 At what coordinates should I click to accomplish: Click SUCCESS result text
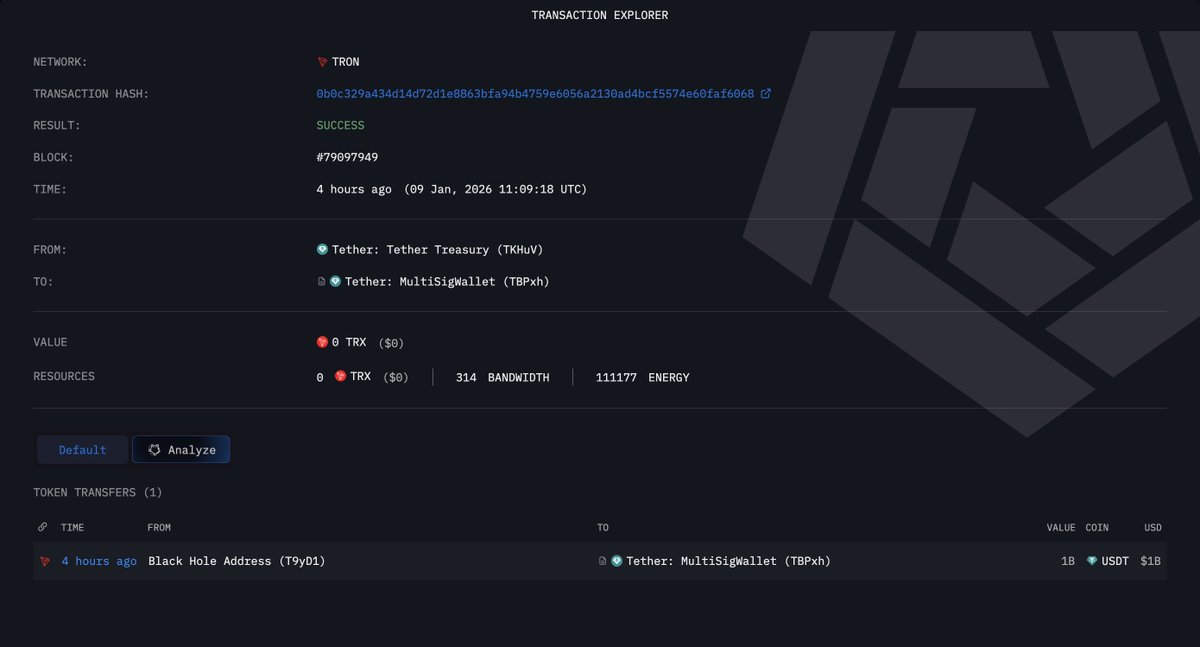(x=340, y=126)
